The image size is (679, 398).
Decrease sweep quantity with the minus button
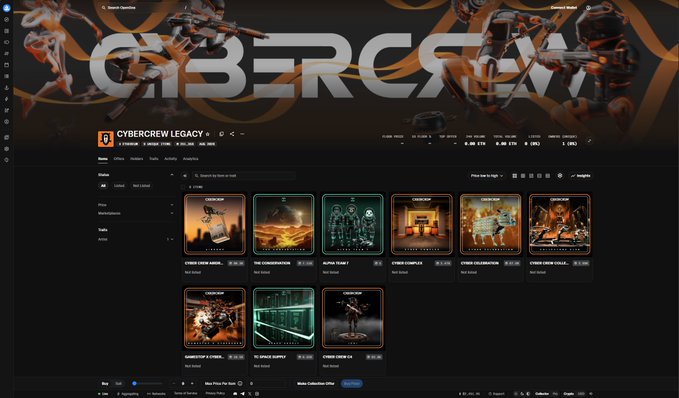coord(174,383)
